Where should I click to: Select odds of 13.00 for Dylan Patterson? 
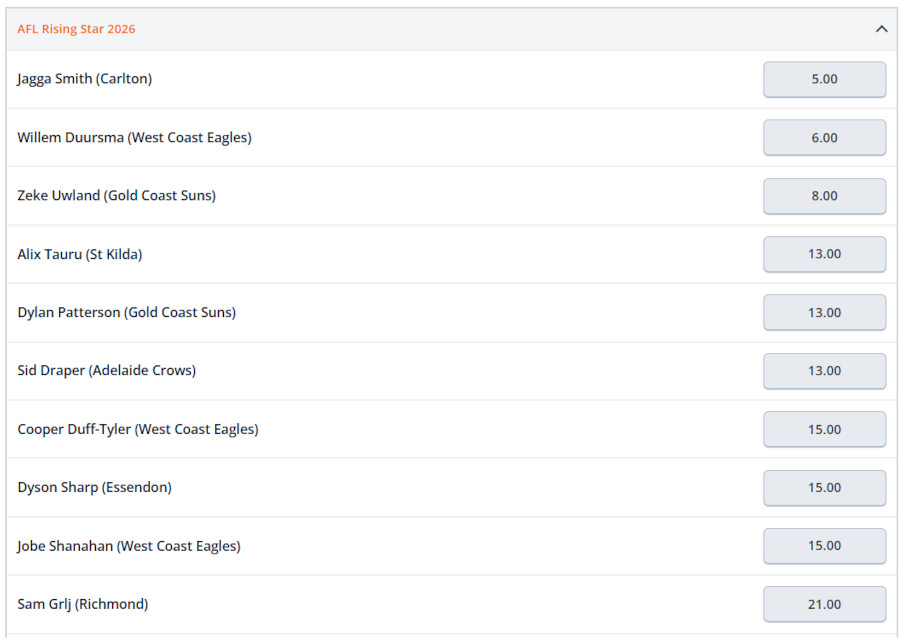[x=824, y=312]
